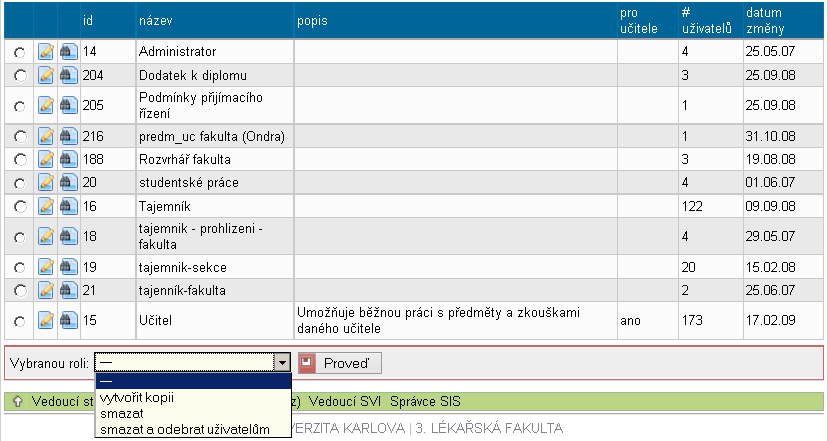828x441 pixels.
Task: Open binoculars icon for tajemnik-sekce row
Action: 68,267
